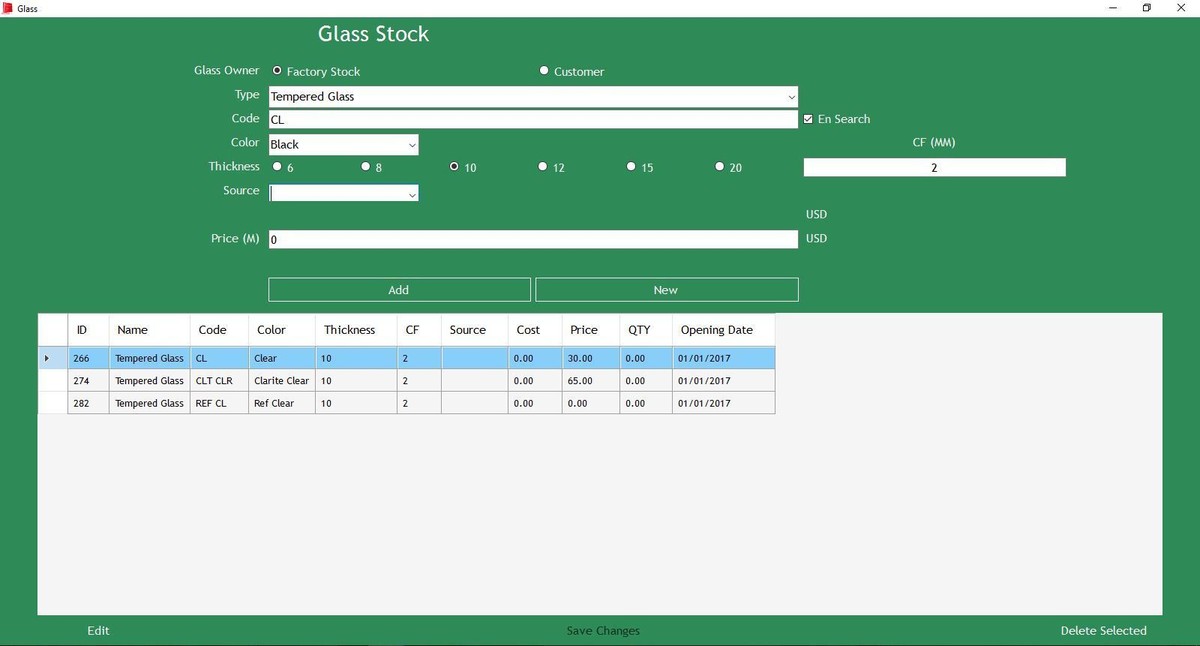This screenshot has width=1200, height=646.
Task: Click the row selector arrow for ID 266
Action: coord(47,358)
